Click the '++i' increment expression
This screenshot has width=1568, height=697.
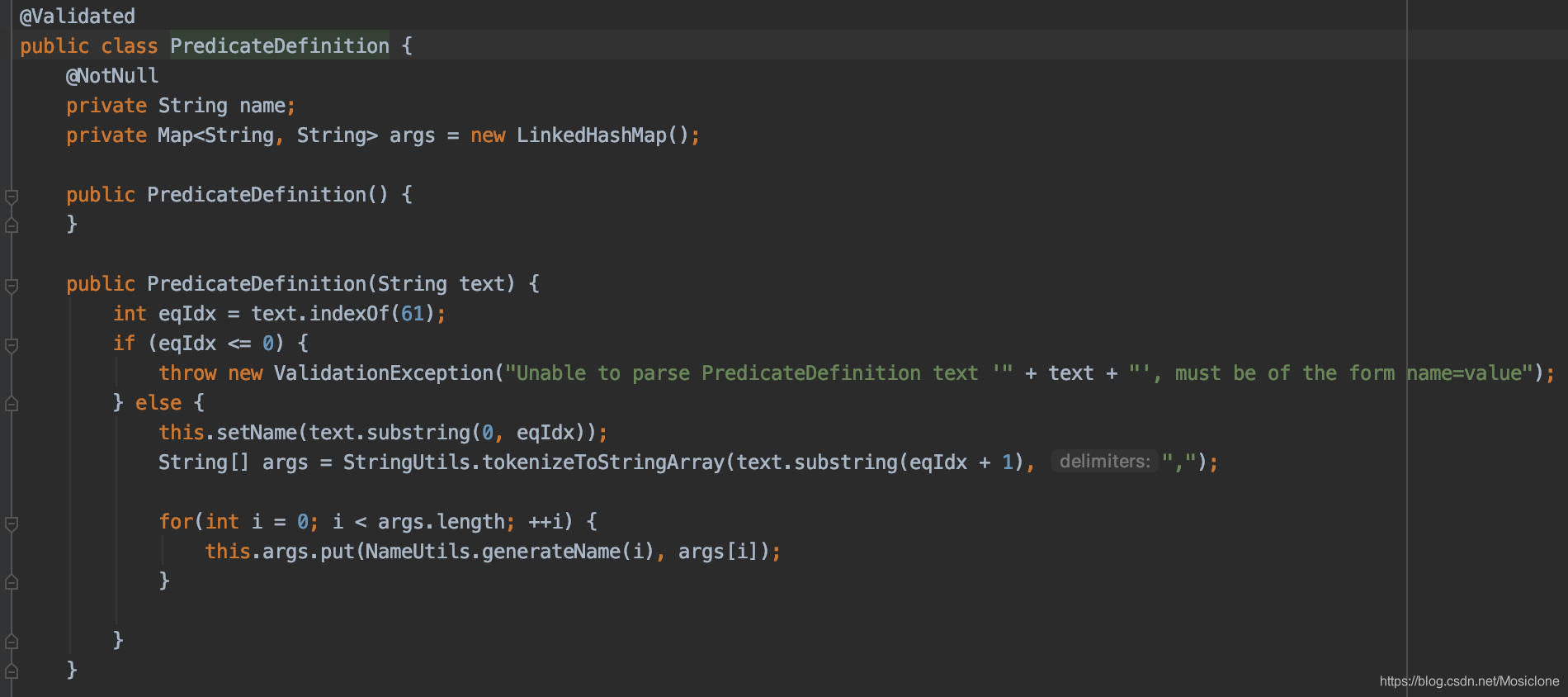545,522
